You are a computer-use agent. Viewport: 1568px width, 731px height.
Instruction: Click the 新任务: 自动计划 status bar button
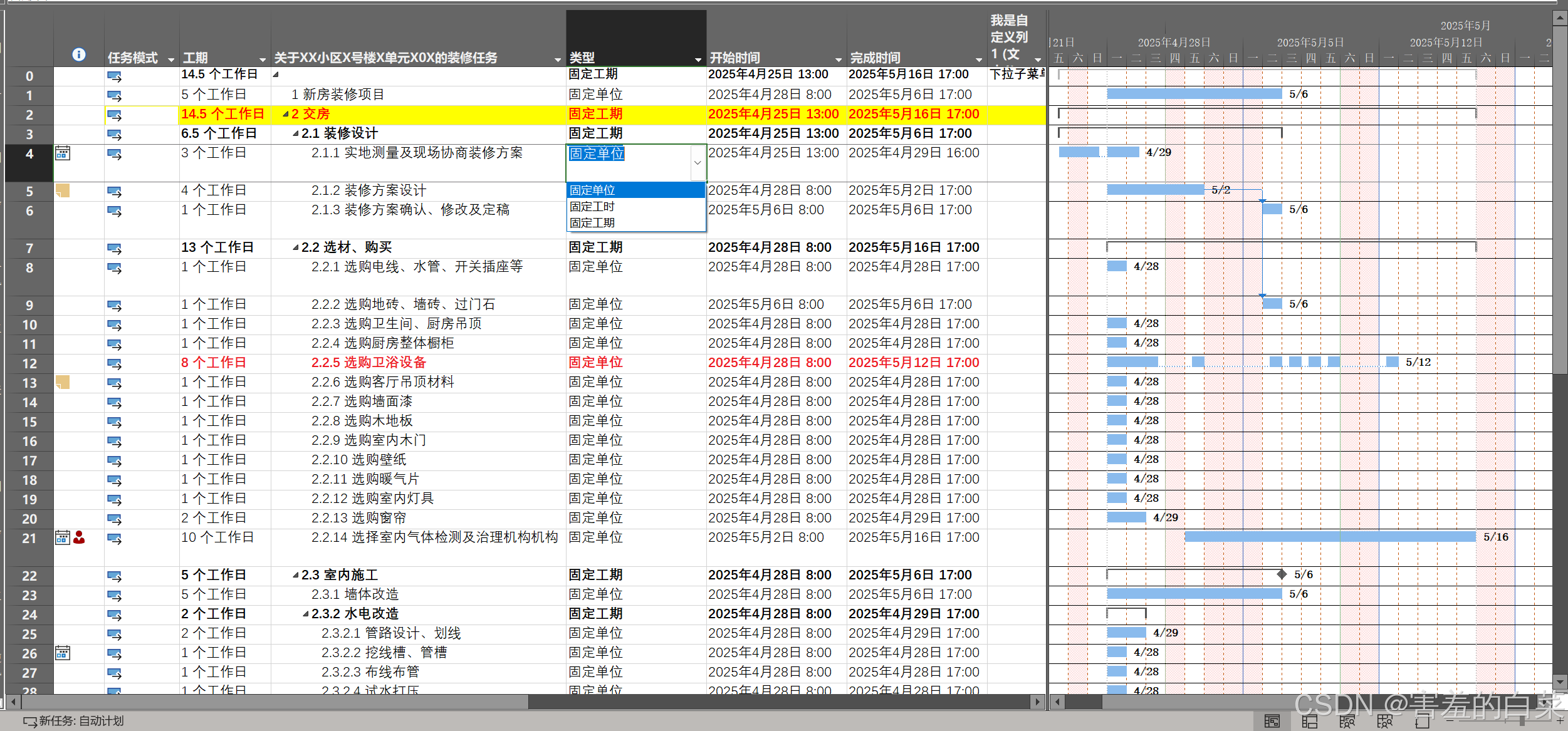pyautogui.click(x=74, y=721)
